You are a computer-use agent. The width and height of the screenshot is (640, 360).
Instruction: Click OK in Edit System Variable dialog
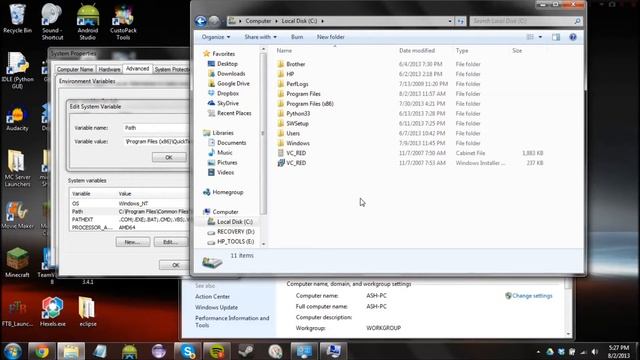(169, 157)
